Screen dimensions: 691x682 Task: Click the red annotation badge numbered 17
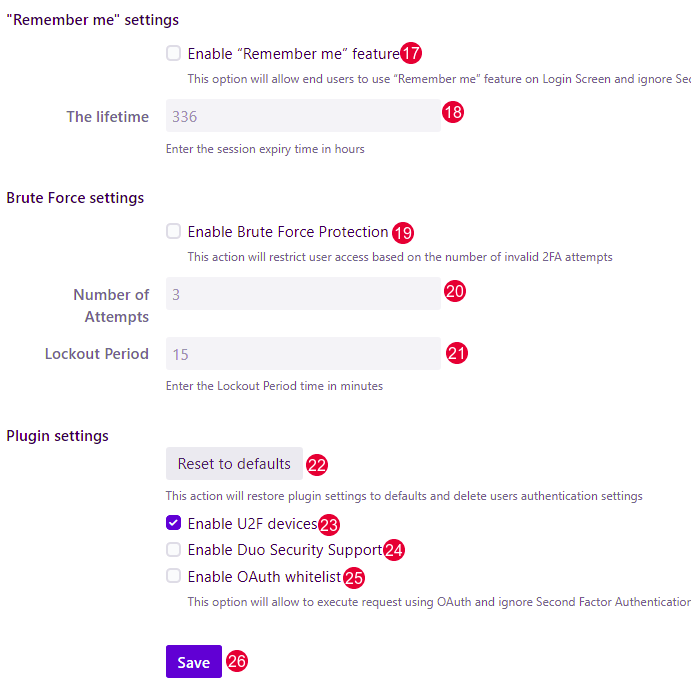coord(411,54)
